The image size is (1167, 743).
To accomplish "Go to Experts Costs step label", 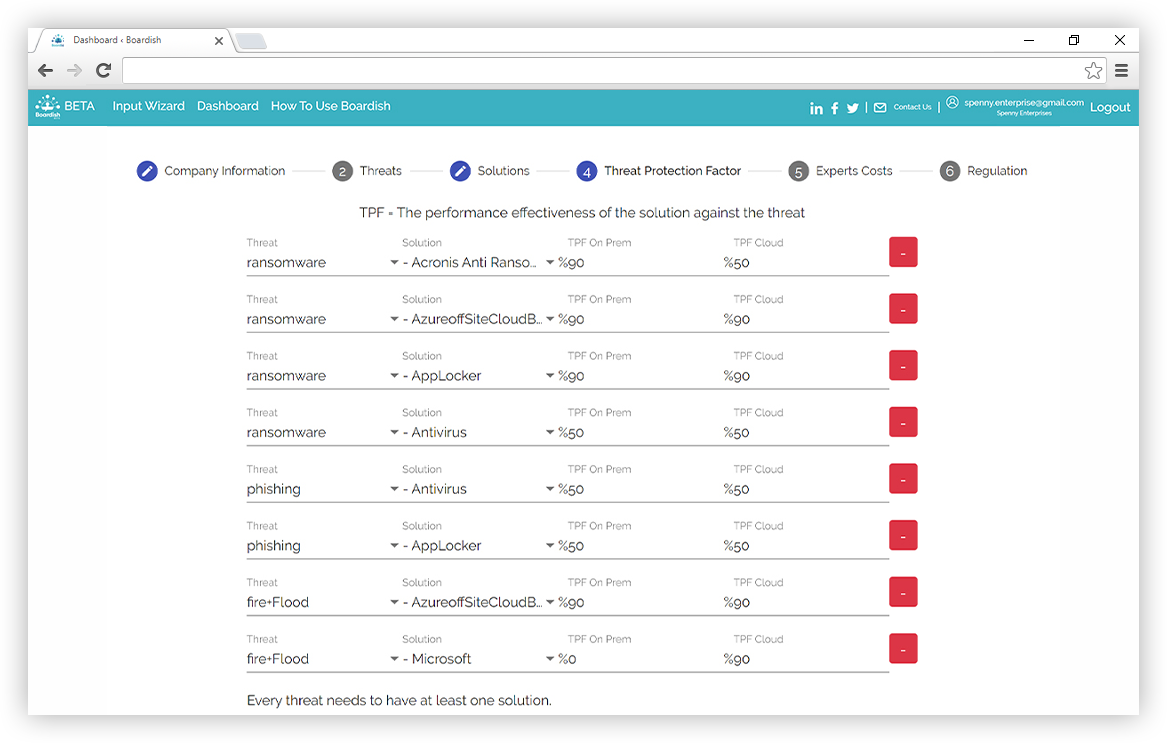I will 854,171.
